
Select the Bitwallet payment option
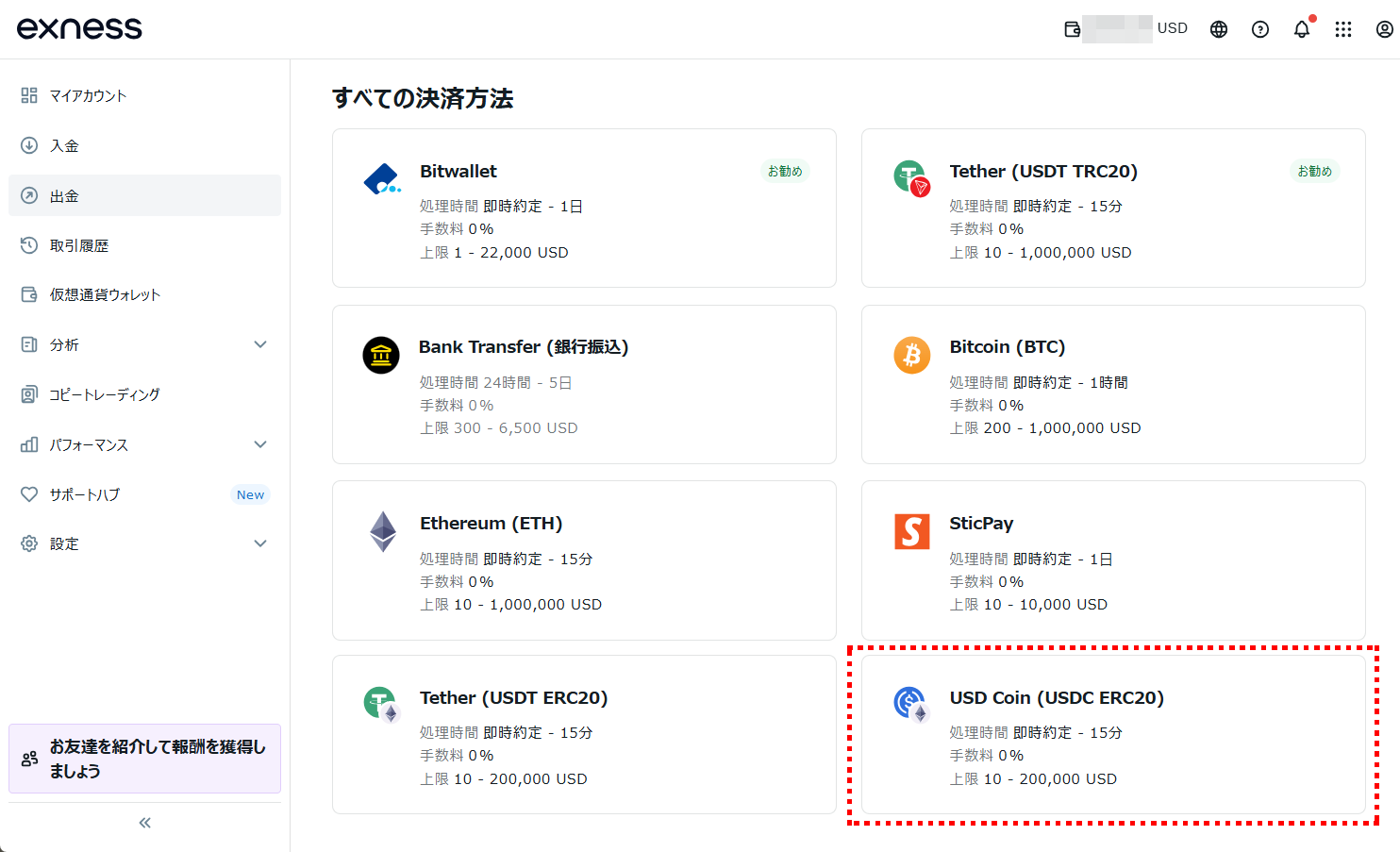[x=583, y=208]
